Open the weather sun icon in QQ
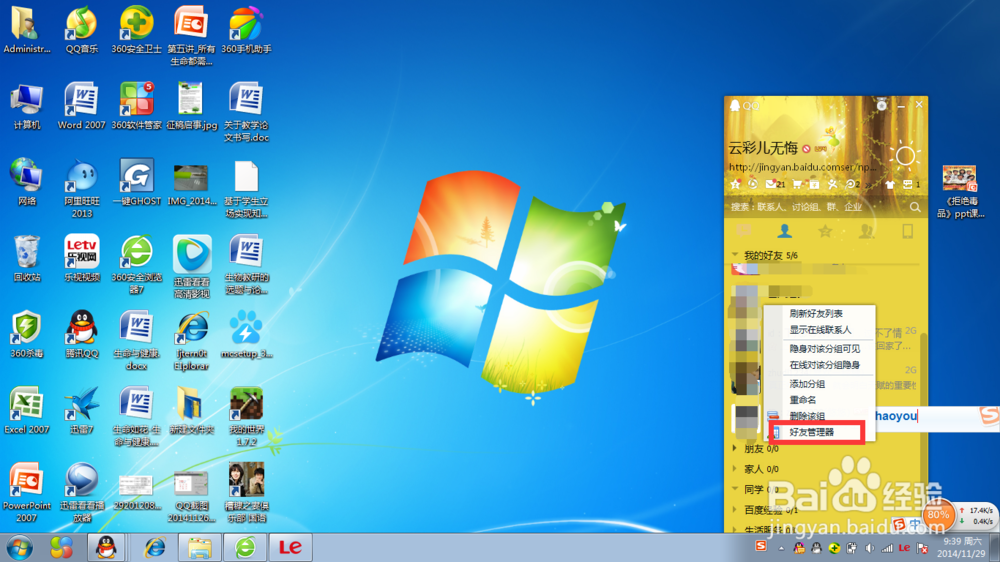 (904, 156)
